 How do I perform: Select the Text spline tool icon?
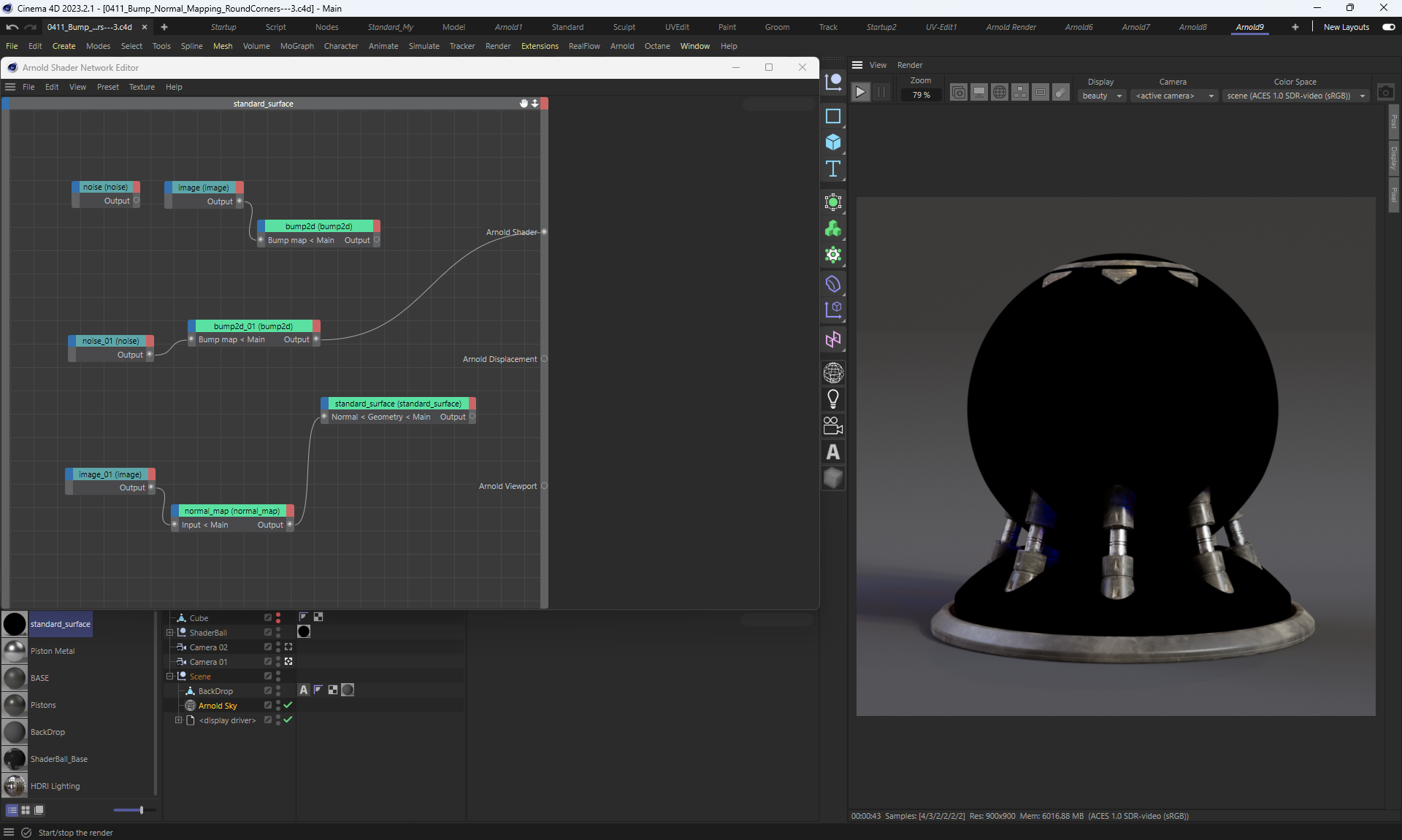pos(833,169)
